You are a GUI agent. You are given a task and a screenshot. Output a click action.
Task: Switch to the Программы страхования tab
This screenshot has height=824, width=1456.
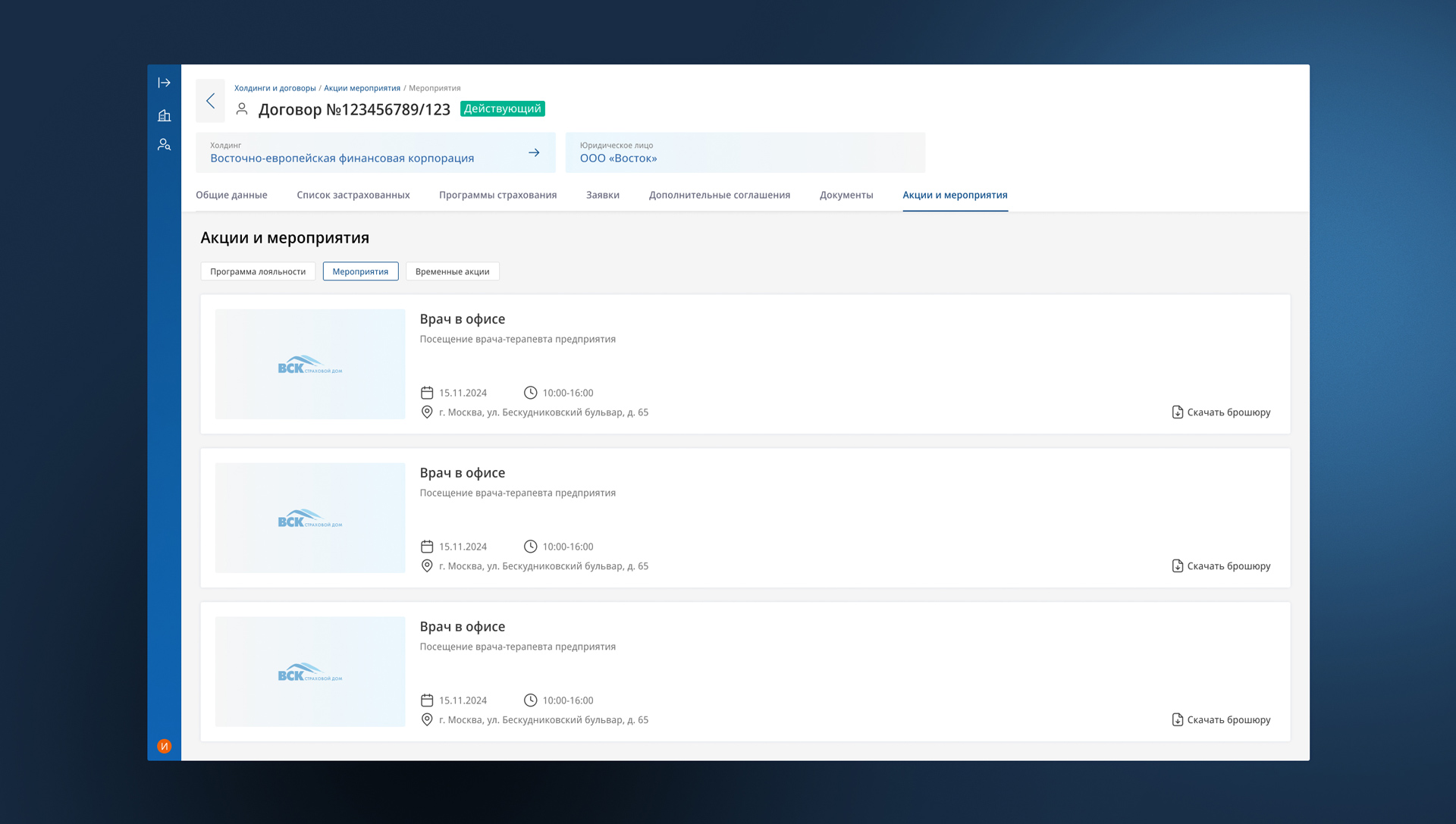(497, 195)
